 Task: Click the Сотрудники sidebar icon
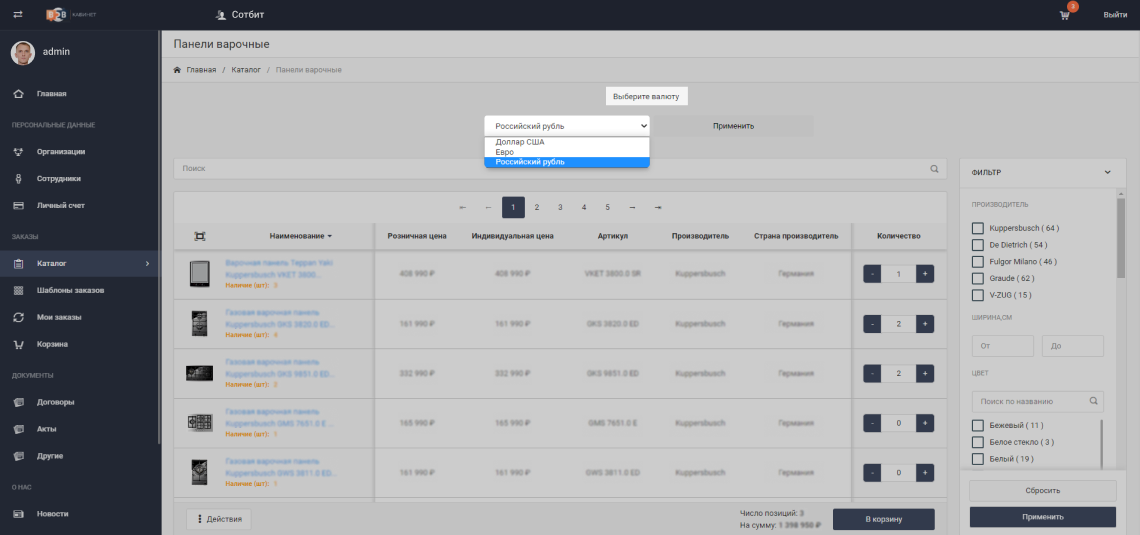(x=20, y=179)
